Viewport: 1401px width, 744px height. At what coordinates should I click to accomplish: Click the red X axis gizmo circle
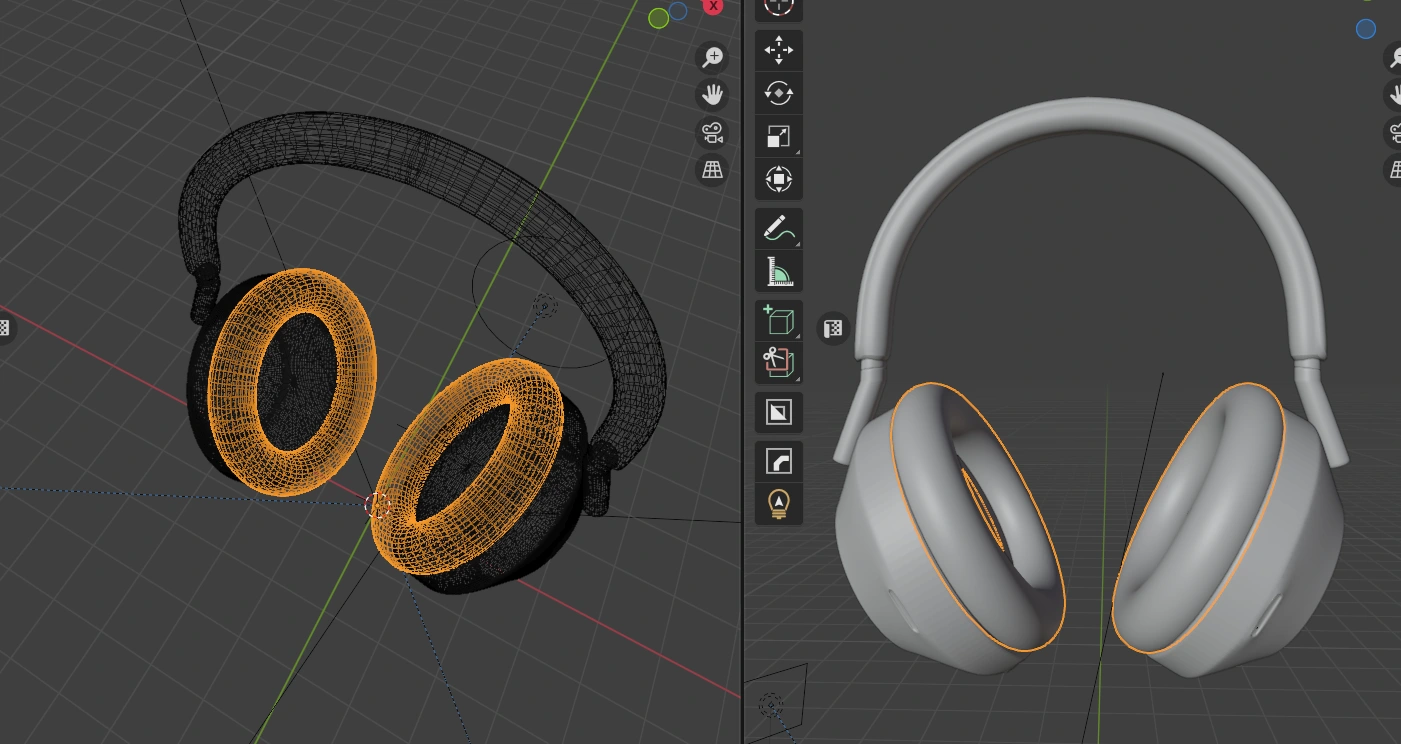(x=713, y=6)
